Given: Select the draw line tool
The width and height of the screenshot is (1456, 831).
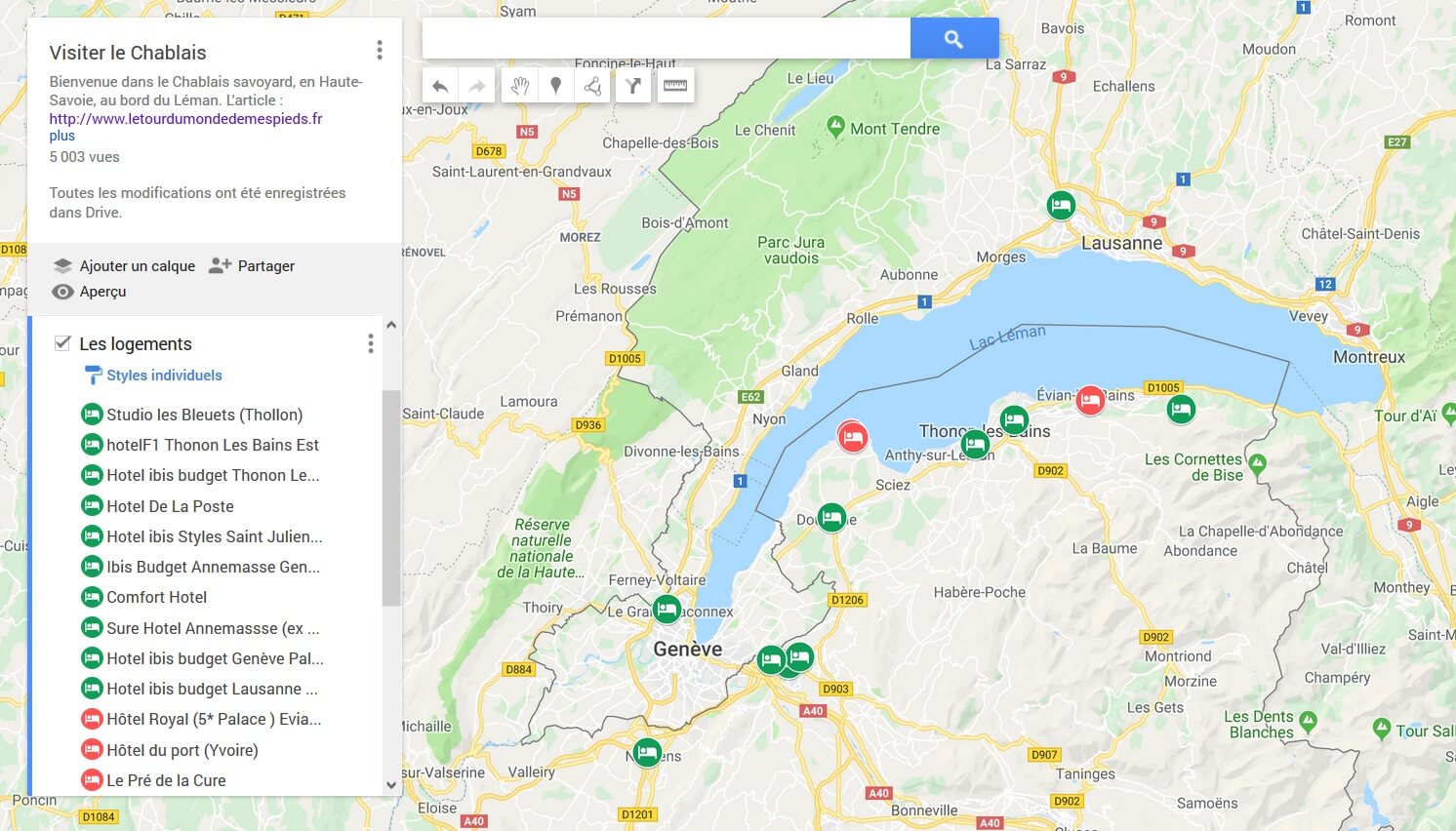Looking at the screenshot, I should coord(593,86).
